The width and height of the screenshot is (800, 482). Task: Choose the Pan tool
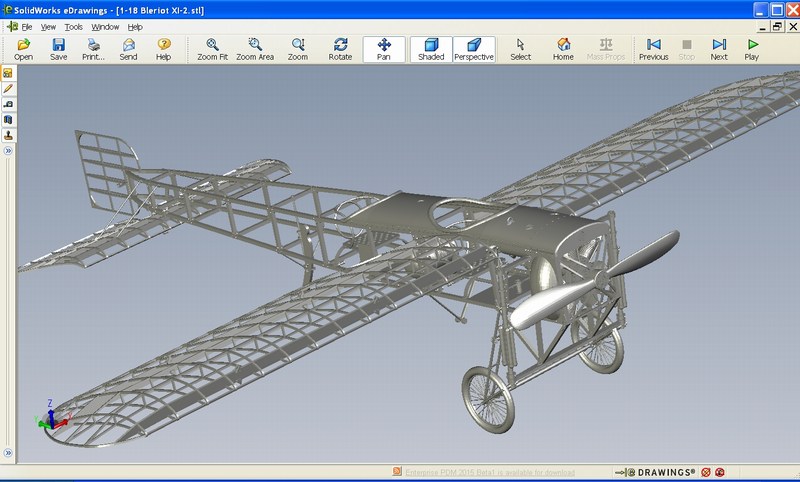(384, 49)
